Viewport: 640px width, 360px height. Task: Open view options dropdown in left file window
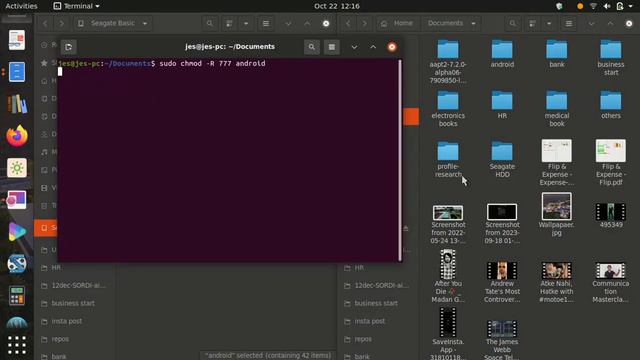pyautogui.click(x=246, y=23)
